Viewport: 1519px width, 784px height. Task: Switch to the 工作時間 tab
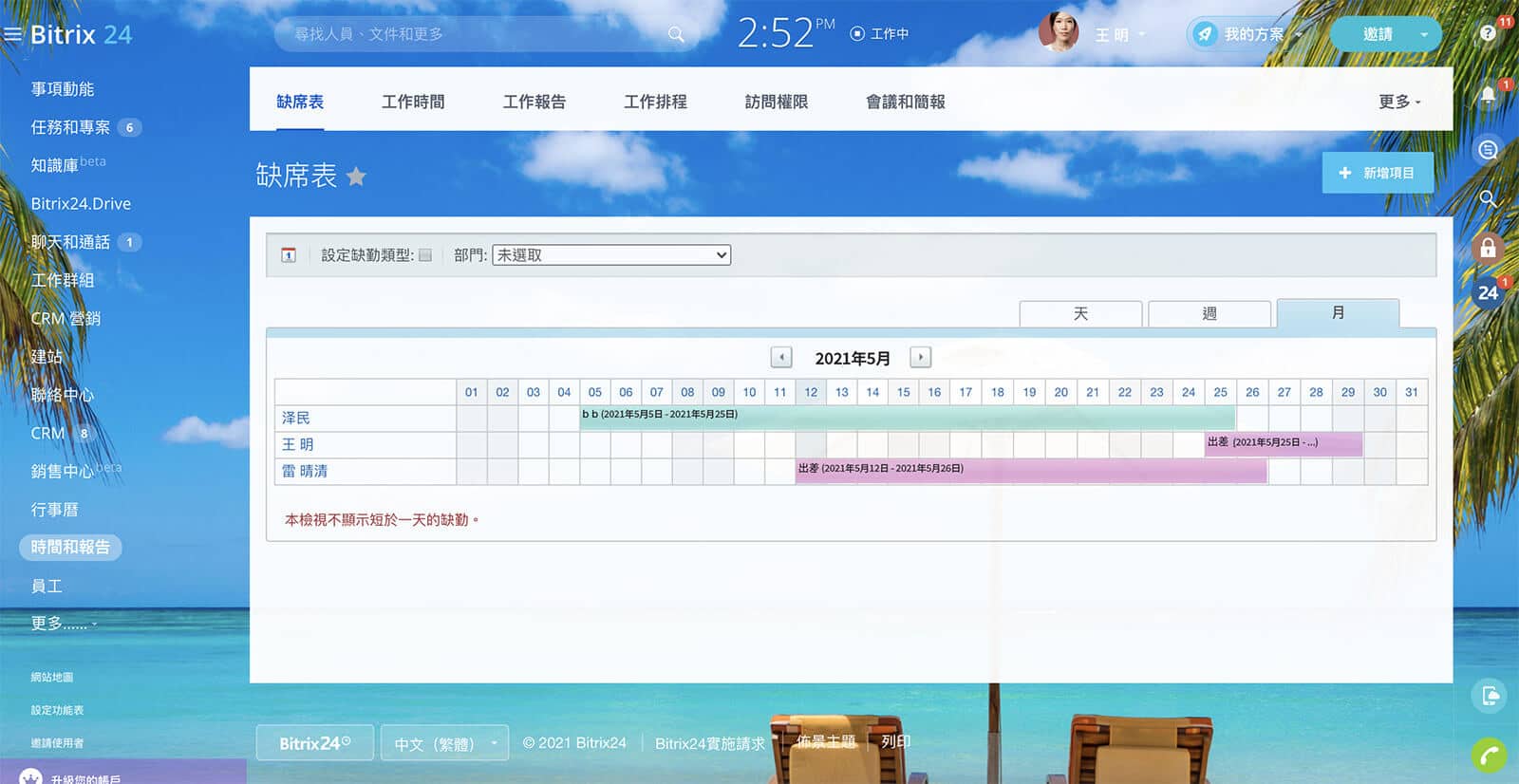pyautogui.click(x=413, y=102)
